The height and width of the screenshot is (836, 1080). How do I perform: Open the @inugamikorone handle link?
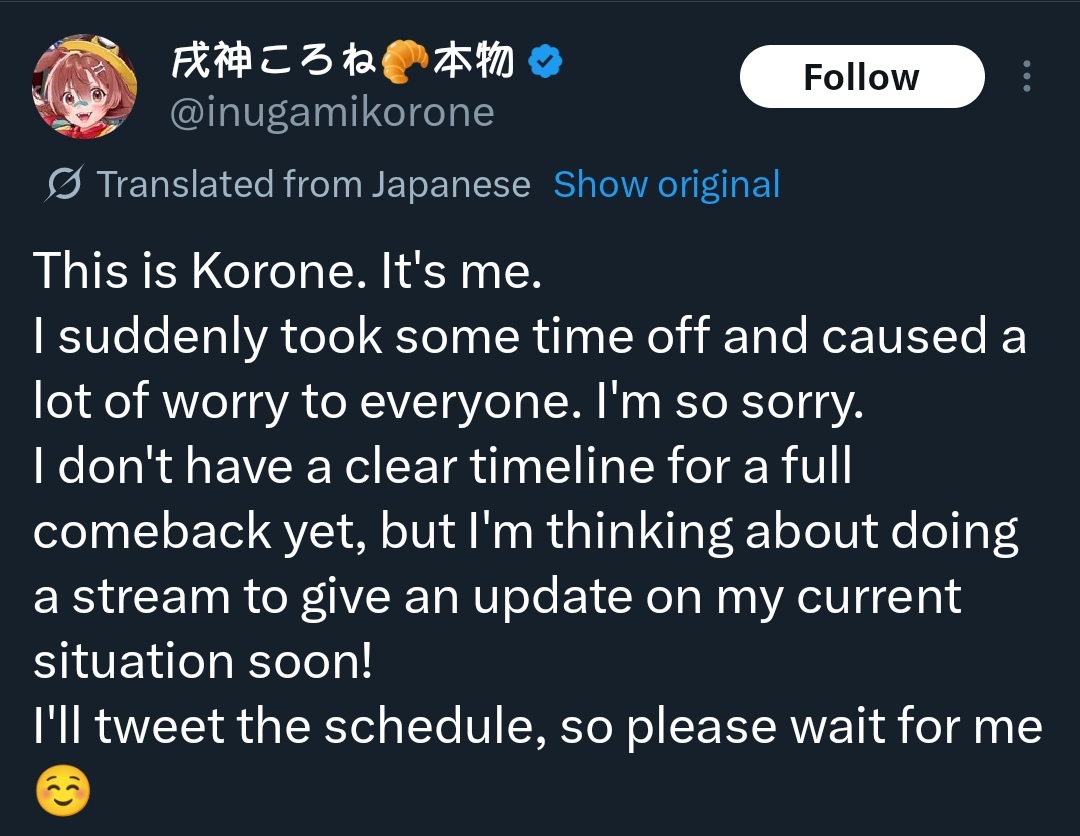332,112
